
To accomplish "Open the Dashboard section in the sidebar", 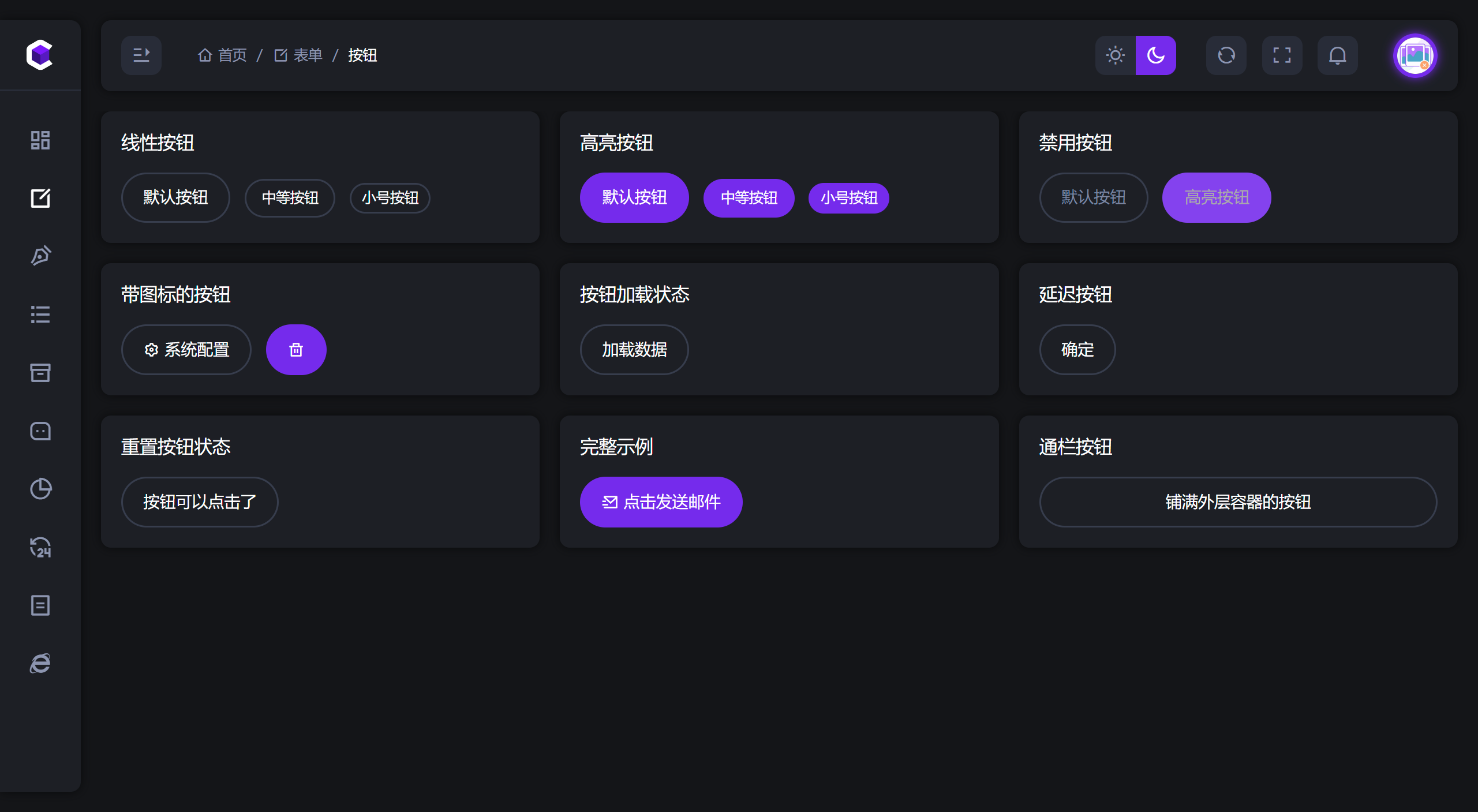I will 40,140.
